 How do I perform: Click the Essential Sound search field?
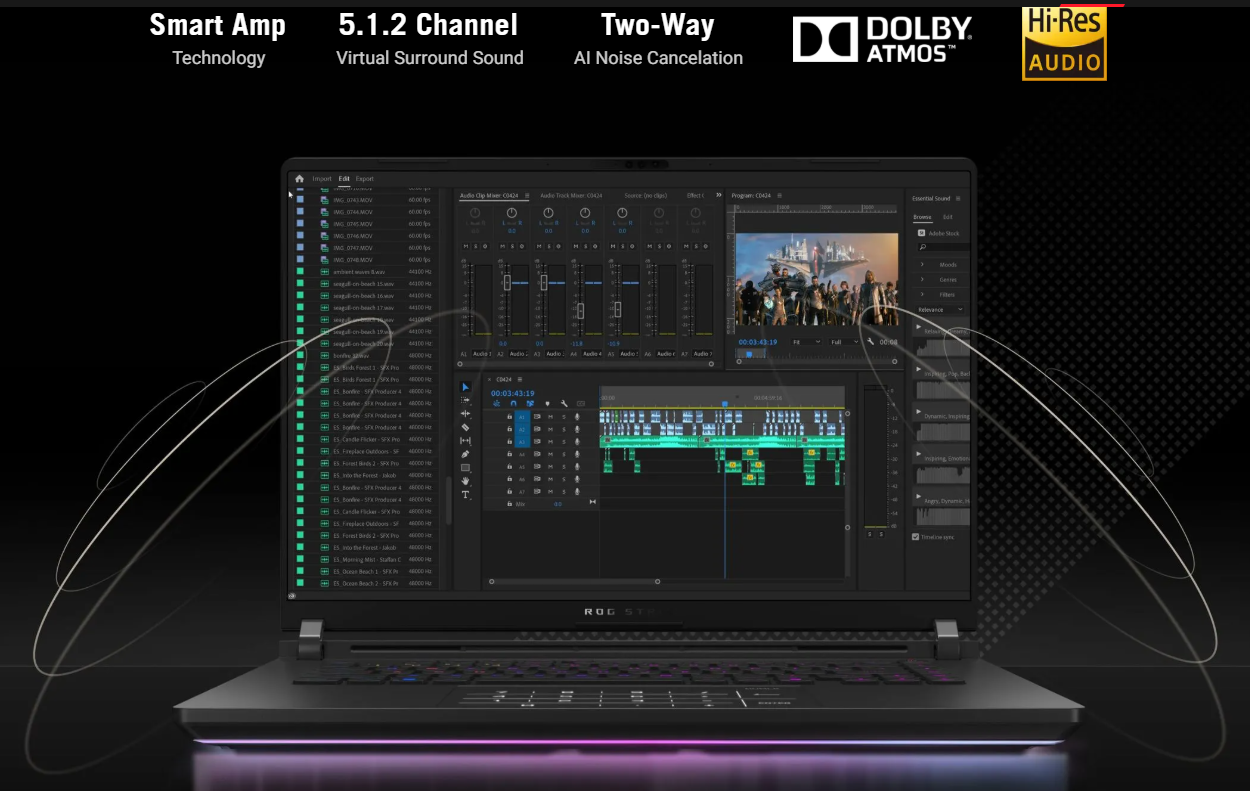coord(944,247)
